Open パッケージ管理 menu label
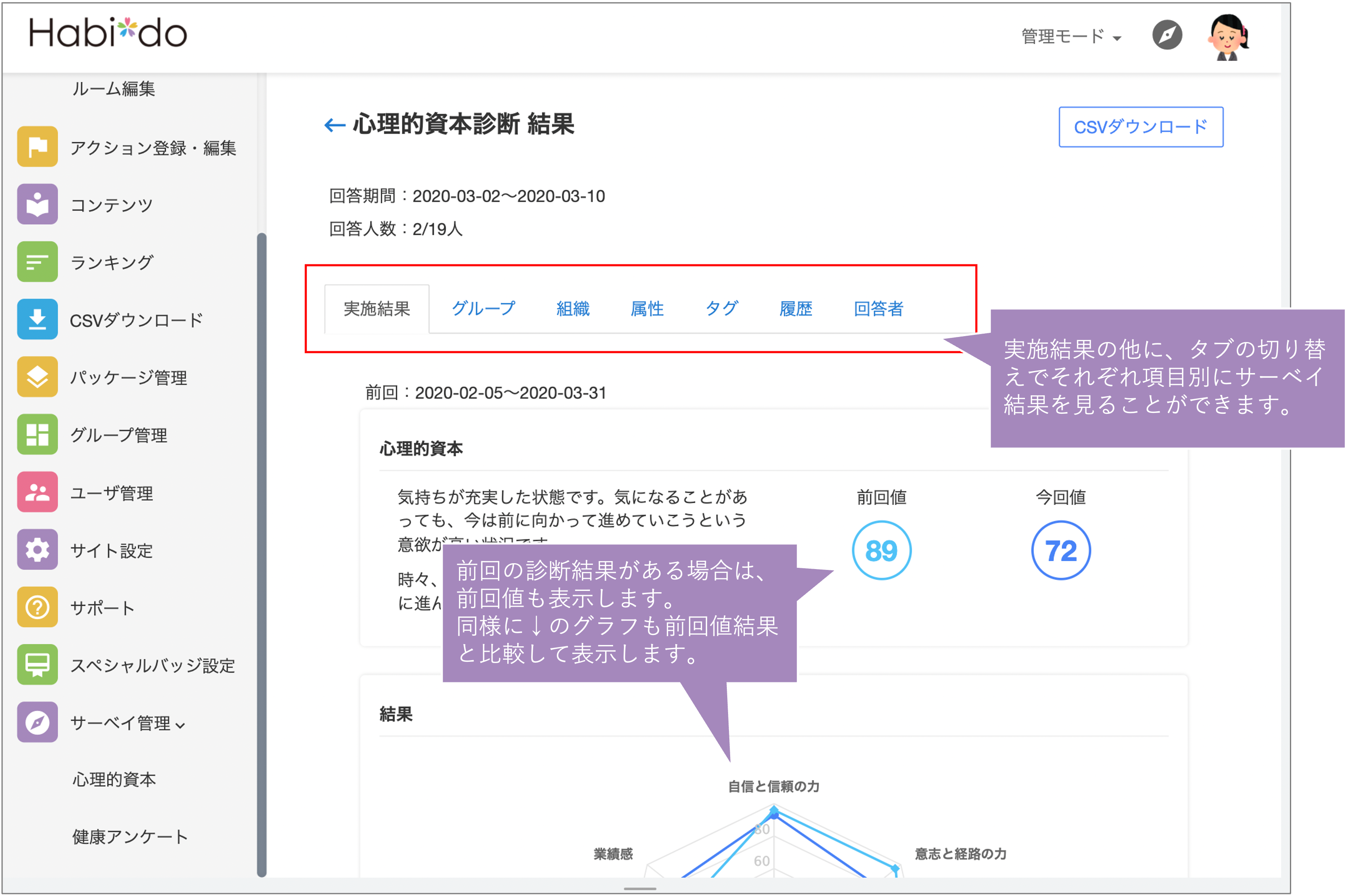 tap(128, 378)
